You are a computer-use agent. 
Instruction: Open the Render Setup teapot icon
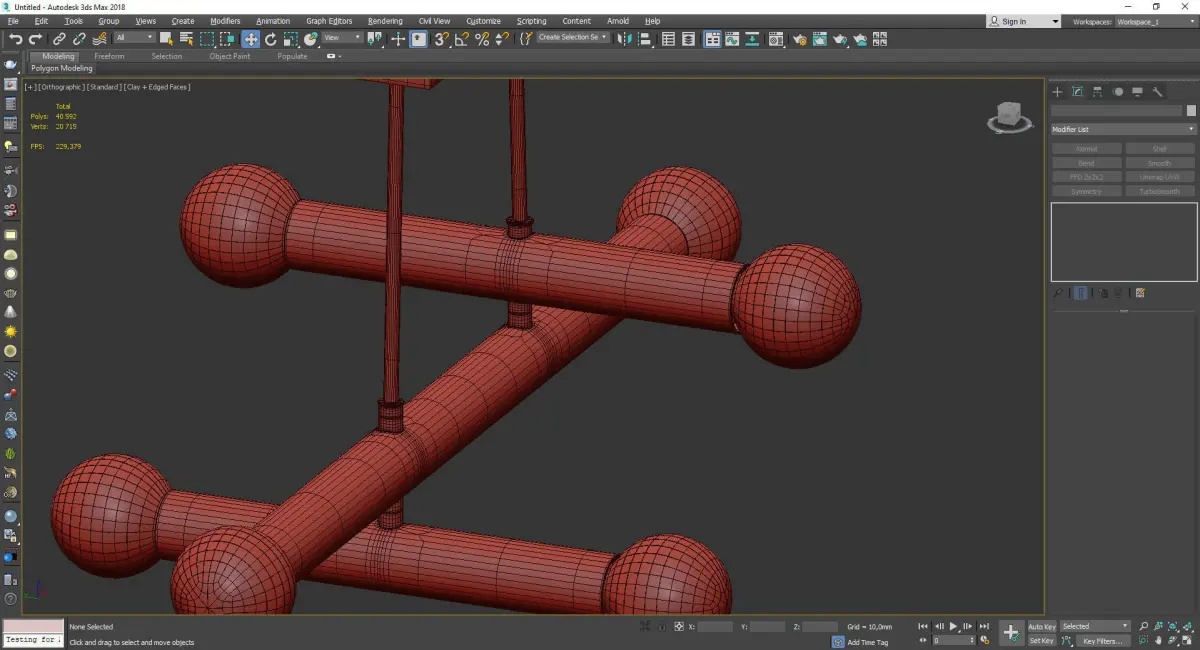(x=799, y=39)
